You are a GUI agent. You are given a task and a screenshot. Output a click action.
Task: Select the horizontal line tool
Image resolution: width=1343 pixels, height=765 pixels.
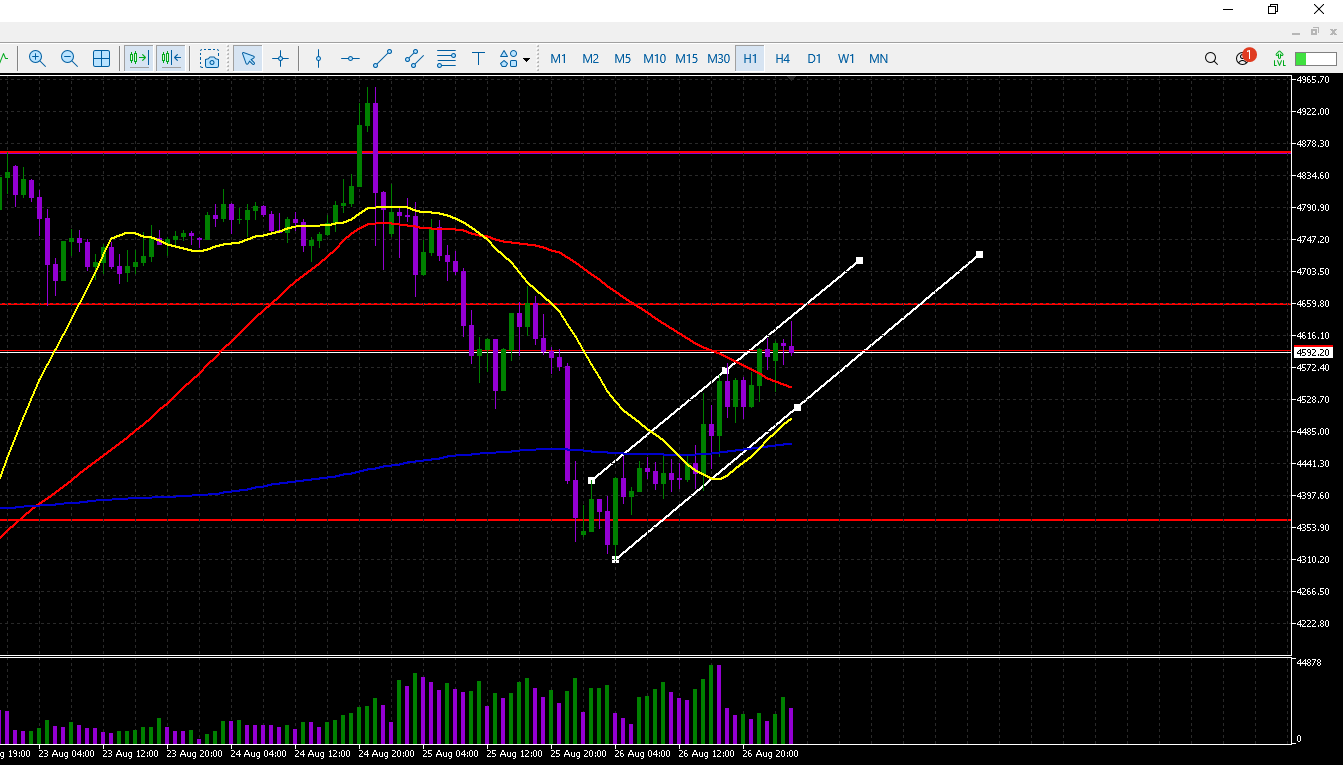click(x=350, y=59)
